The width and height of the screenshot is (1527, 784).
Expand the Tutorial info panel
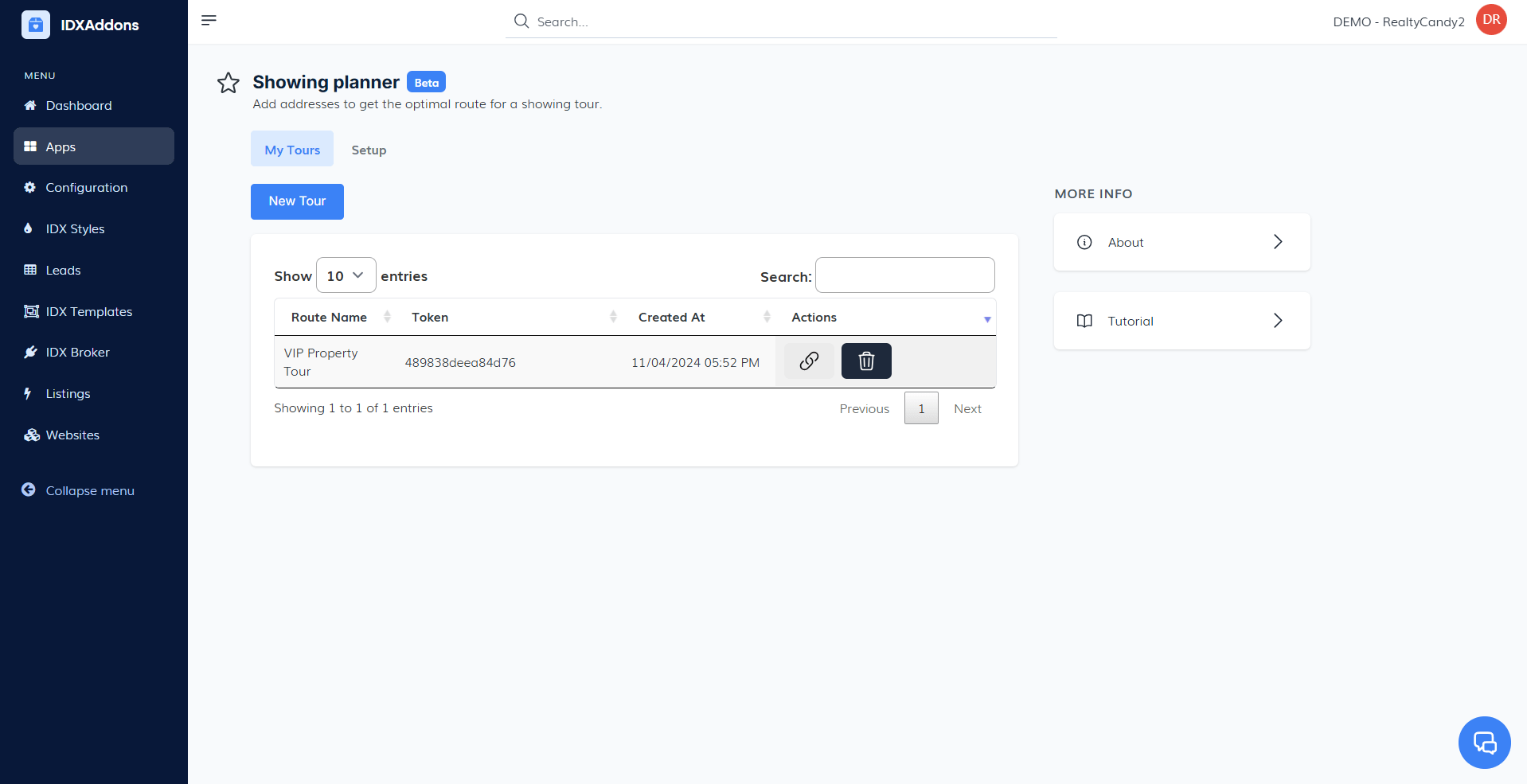click(1181, 321)
